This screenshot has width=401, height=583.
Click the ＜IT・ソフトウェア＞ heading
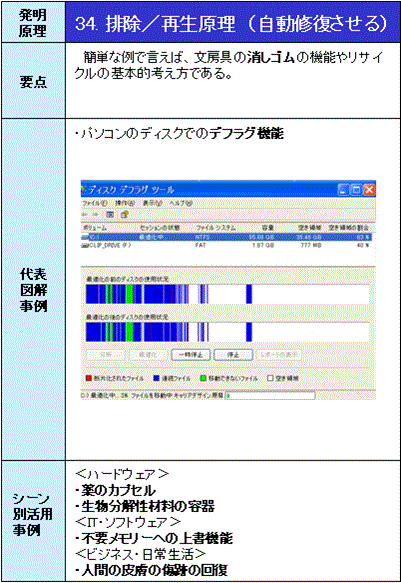click(128, 522)
